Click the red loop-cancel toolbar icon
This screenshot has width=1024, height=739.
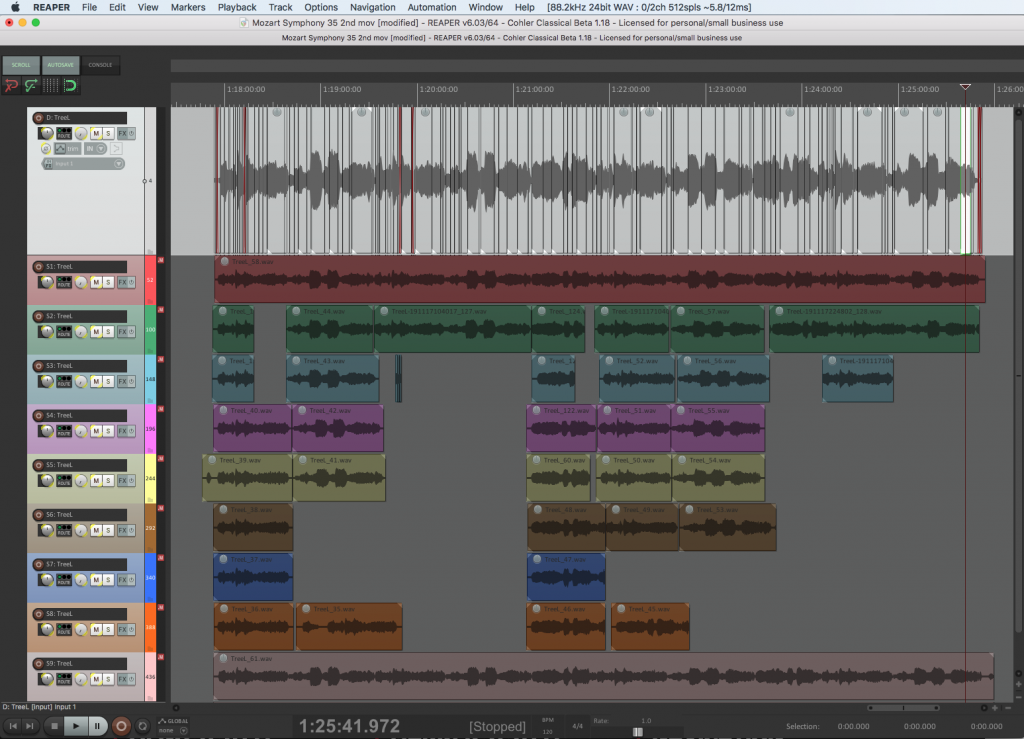tap(11, 86)
